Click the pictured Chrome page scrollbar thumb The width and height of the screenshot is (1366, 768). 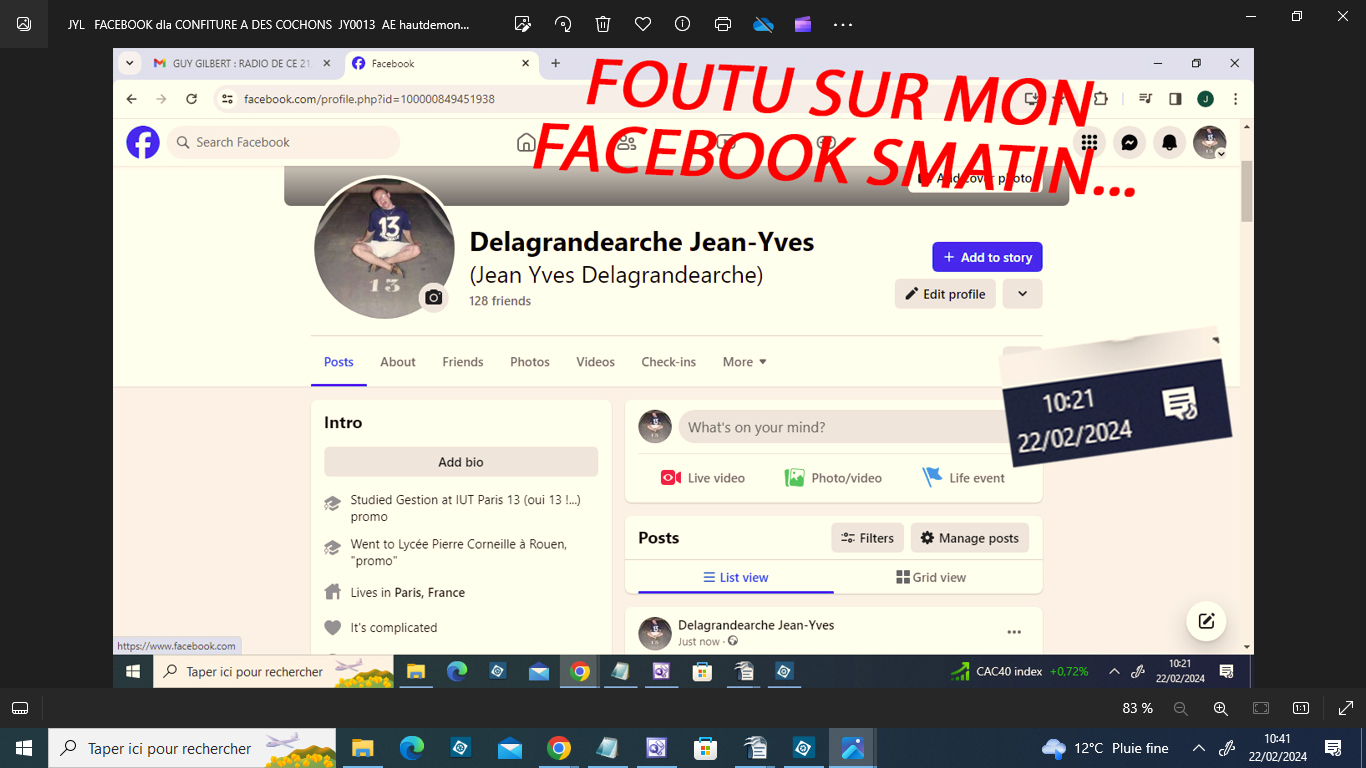(1246, 191)
